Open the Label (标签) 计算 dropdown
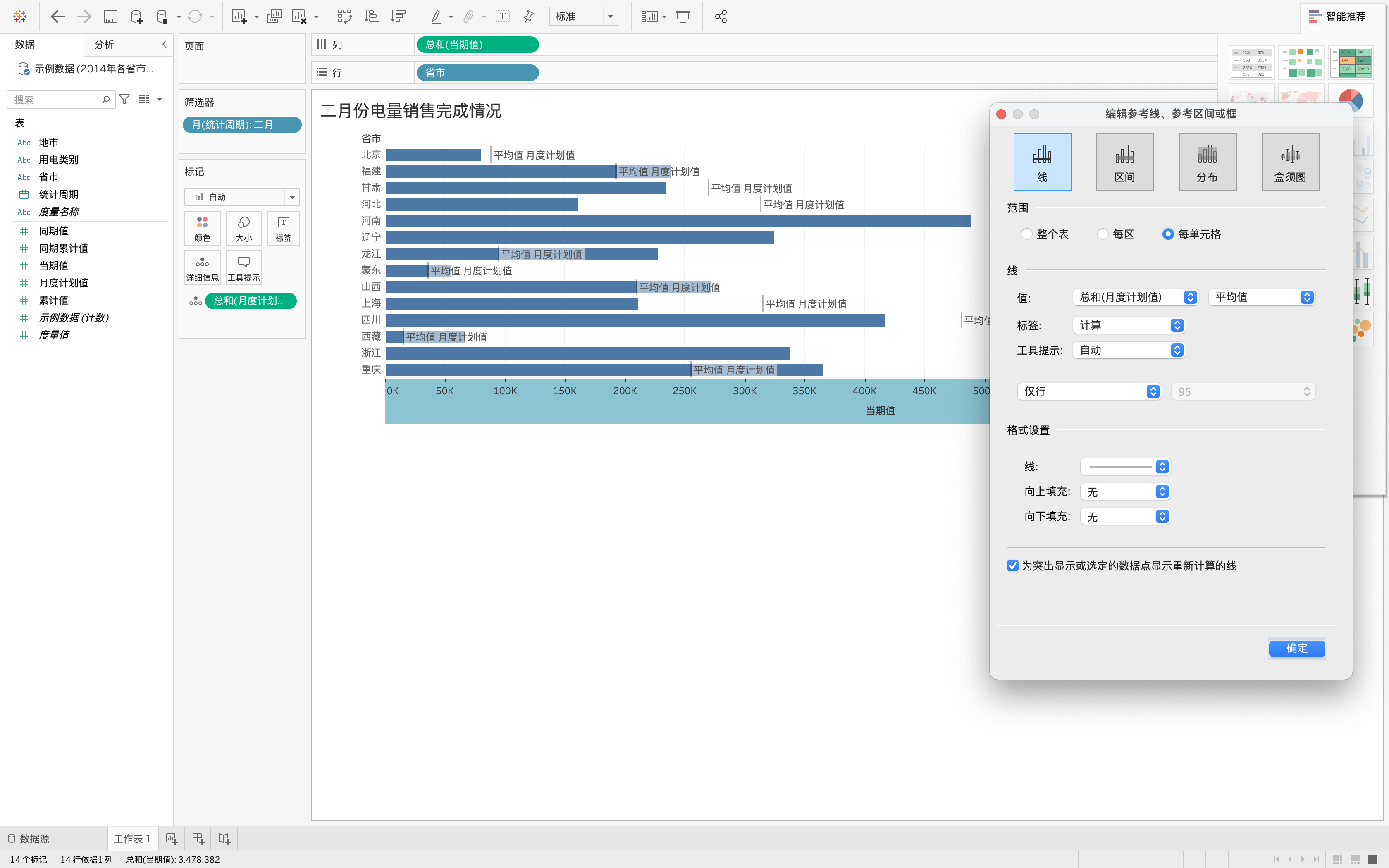The height and width of the screenshot is (868, 1389). click(1129, 326)
